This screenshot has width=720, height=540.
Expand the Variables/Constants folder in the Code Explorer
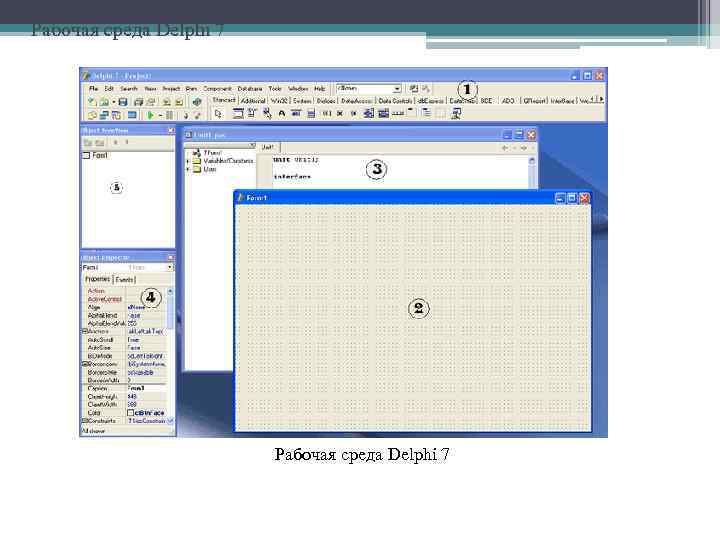tap(187, 161)
